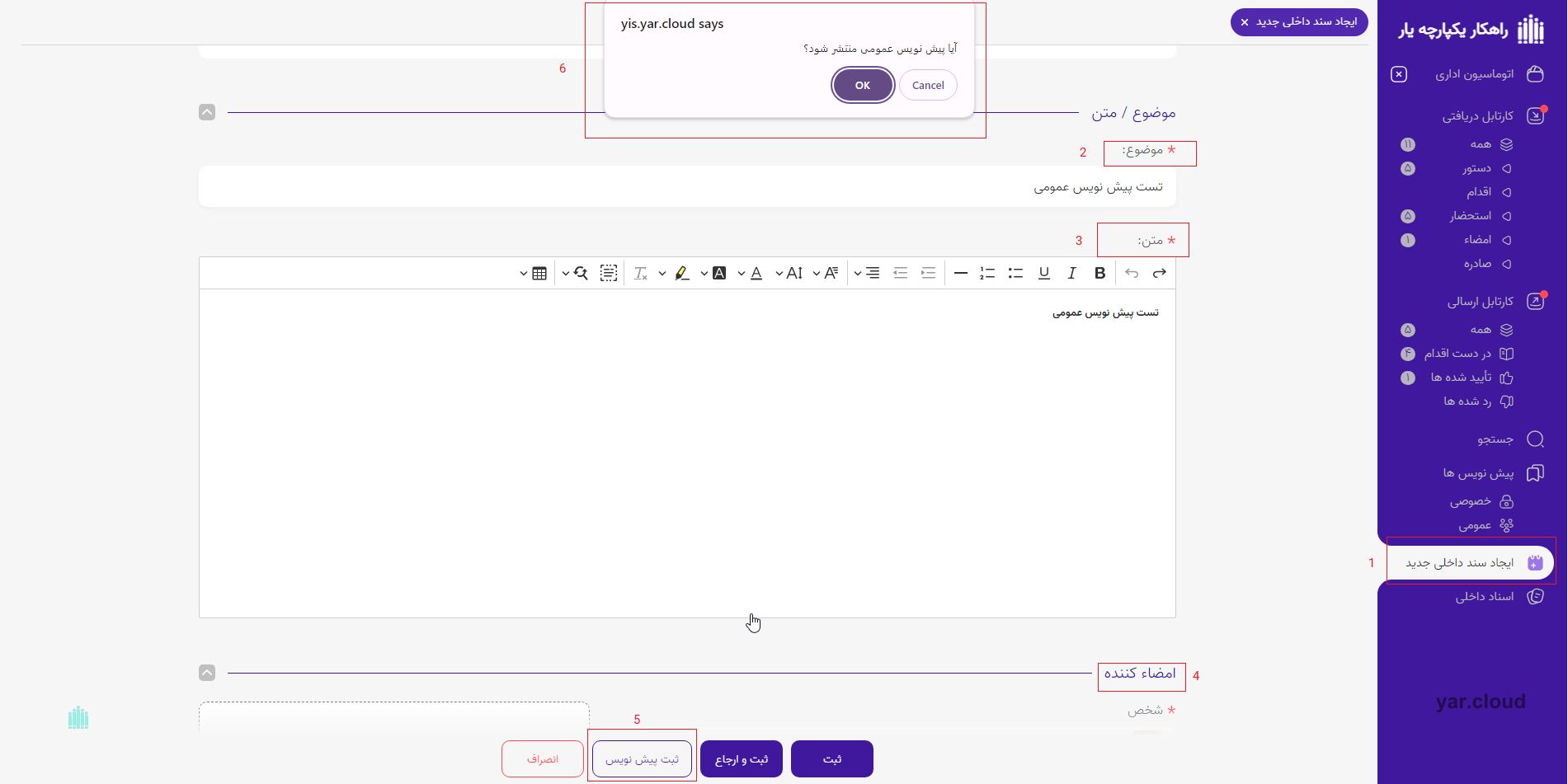Click the انصراف button
1568x784 pixels.
pyautogui.click(x=543, y=758)
